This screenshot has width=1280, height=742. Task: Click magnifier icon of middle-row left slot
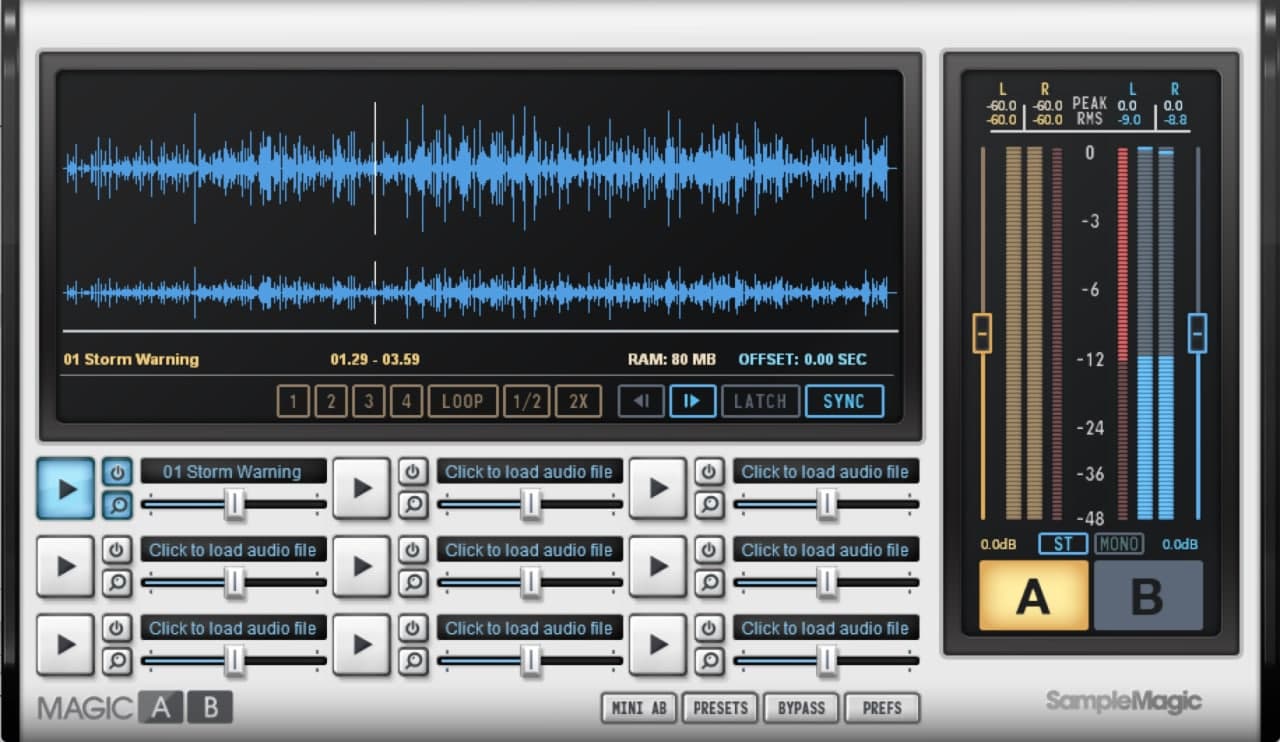click(x=117, y=582)
